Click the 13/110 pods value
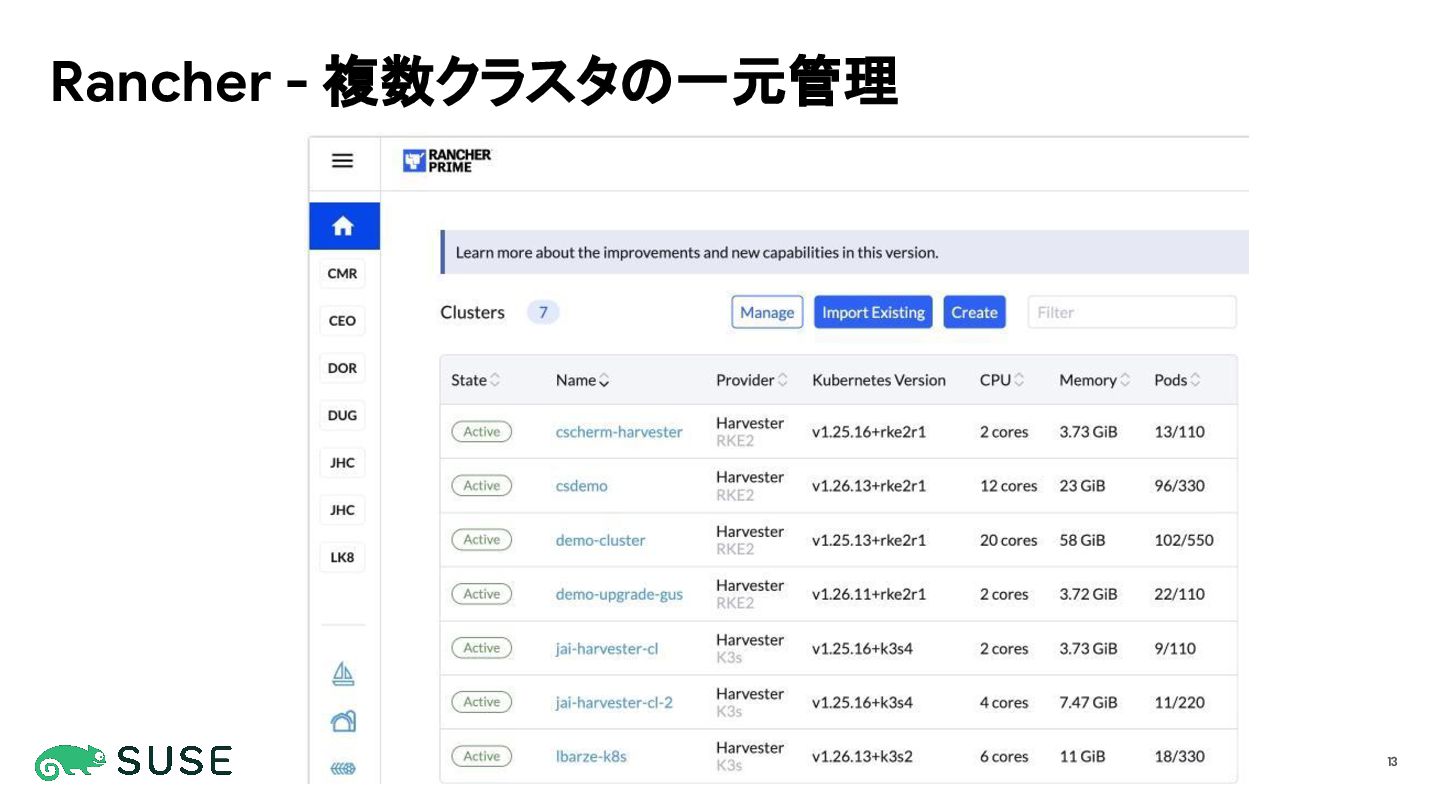The image size is (1440, 810). 1180,432
